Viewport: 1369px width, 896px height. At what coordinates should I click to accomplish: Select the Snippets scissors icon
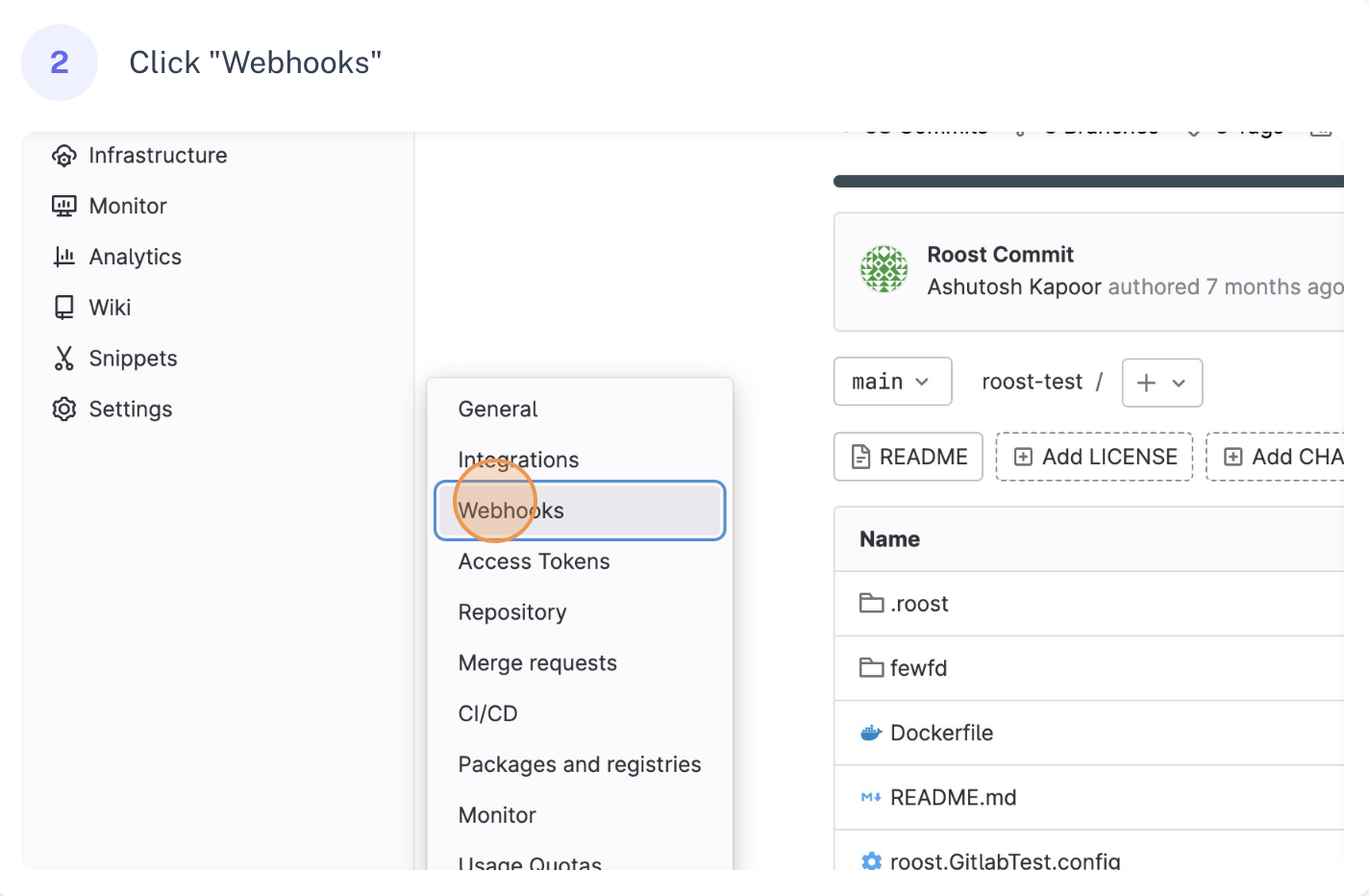(63, 358)
